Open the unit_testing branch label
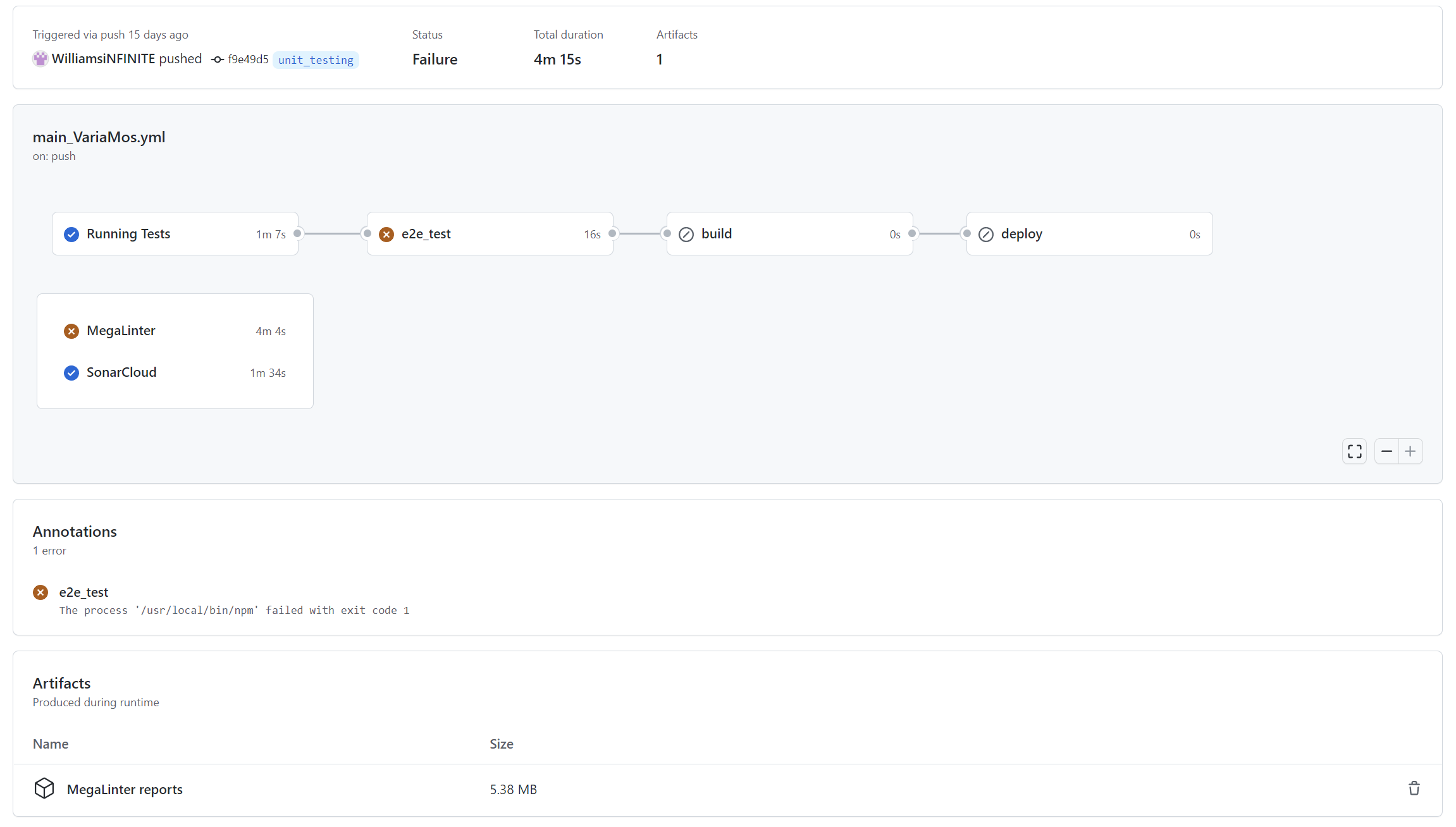The height and width of the screenshot is (827, 1456). [316, 60]
